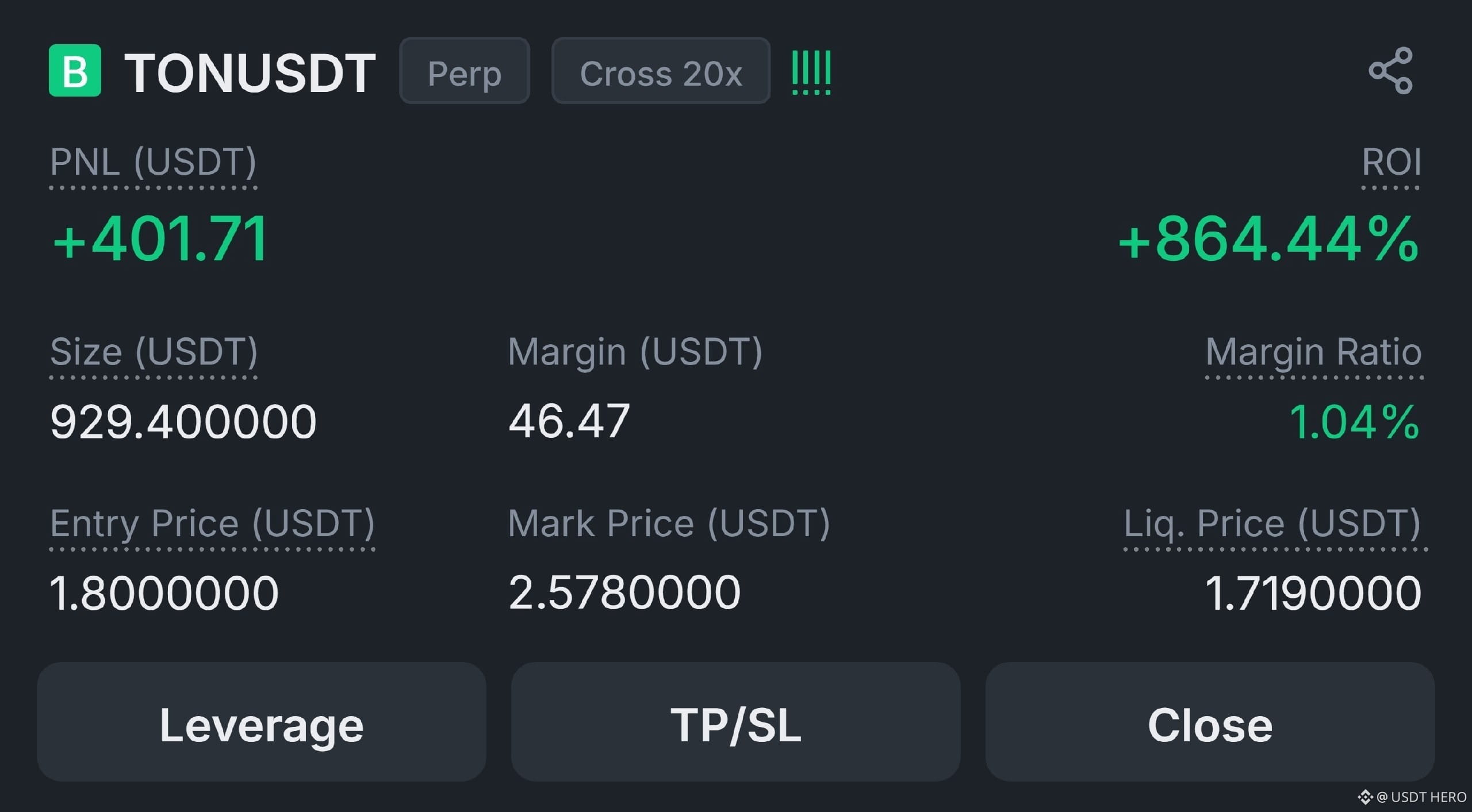This screenshot has width=1472, height=812.
Task: Tap the PNL (USDT) label
Action: point(153,162)
